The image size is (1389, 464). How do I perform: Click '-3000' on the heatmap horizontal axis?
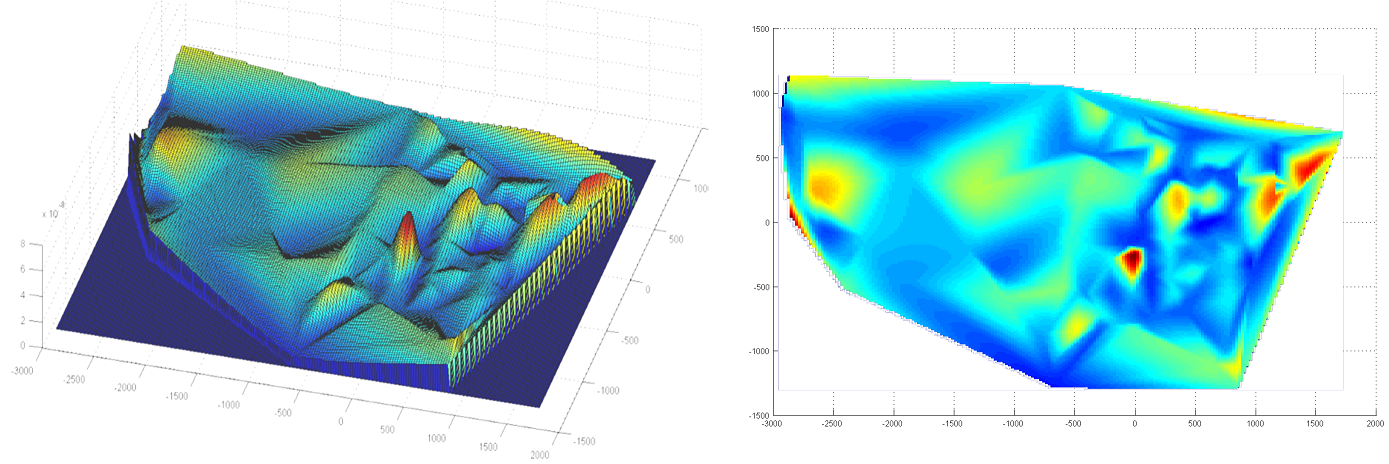771,422
